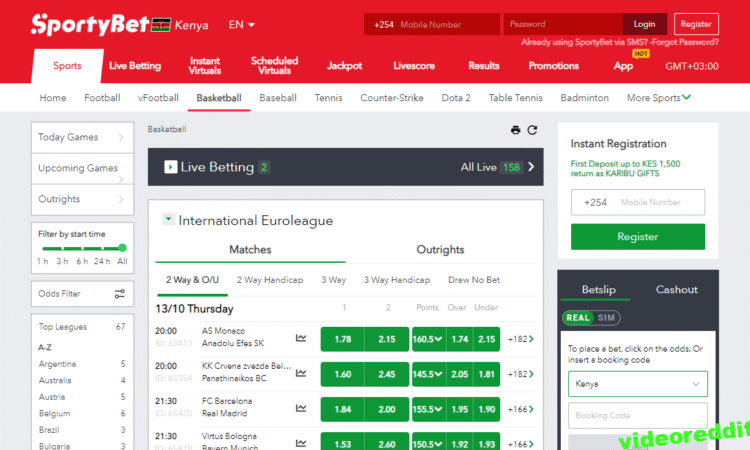The height and width of the screenshot is (450, 750).
Task: Bet on AS Monaco at 1.78
Action: [x=342, y=339]
